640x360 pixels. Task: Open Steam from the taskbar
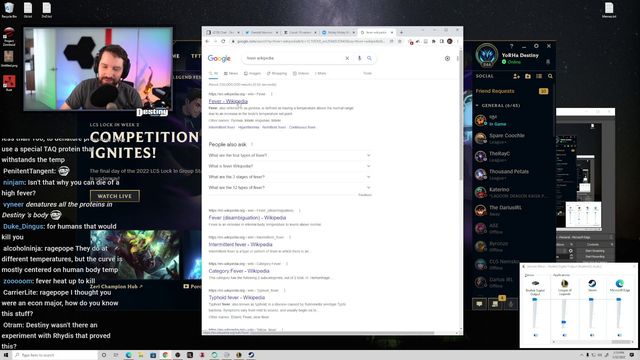pyautogui.click(x=251, y=355)
